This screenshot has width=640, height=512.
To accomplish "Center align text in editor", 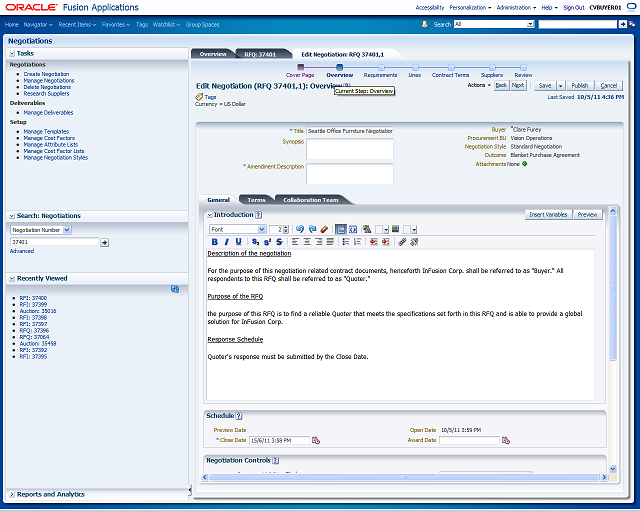I will [x=307, y=242].
